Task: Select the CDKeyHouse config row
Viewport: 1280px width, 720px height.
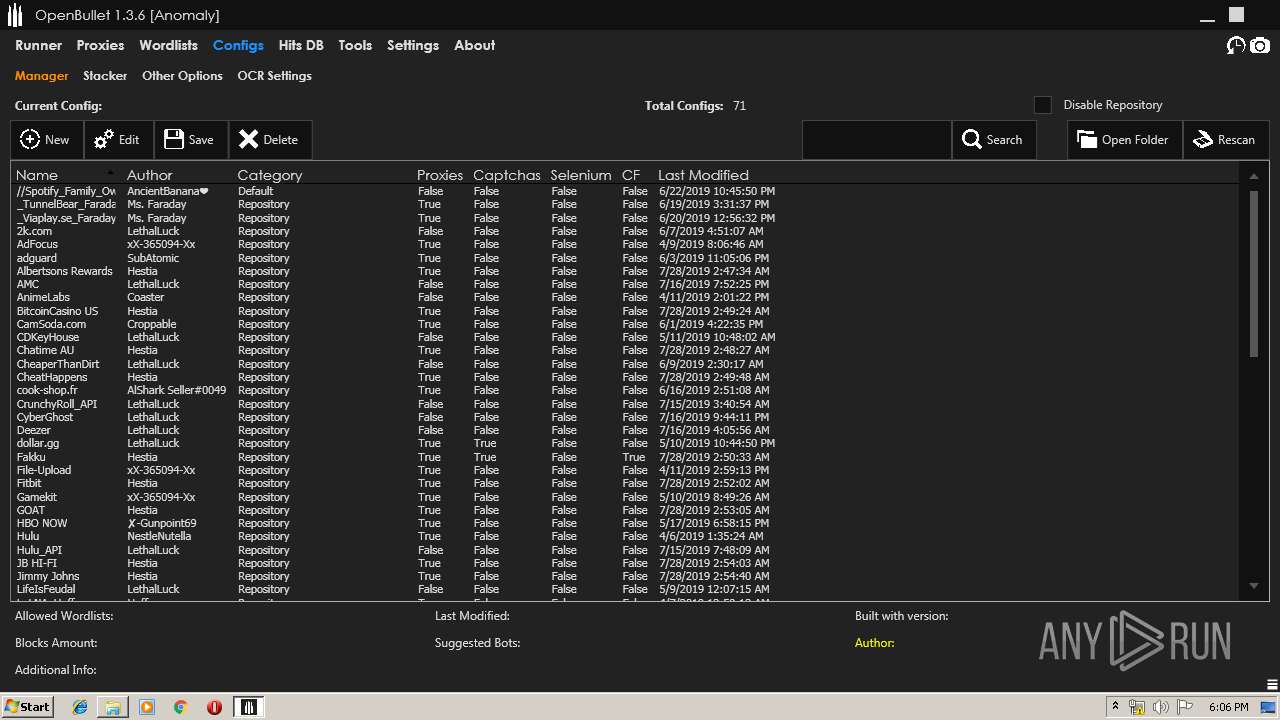Action: coord(625,337)
